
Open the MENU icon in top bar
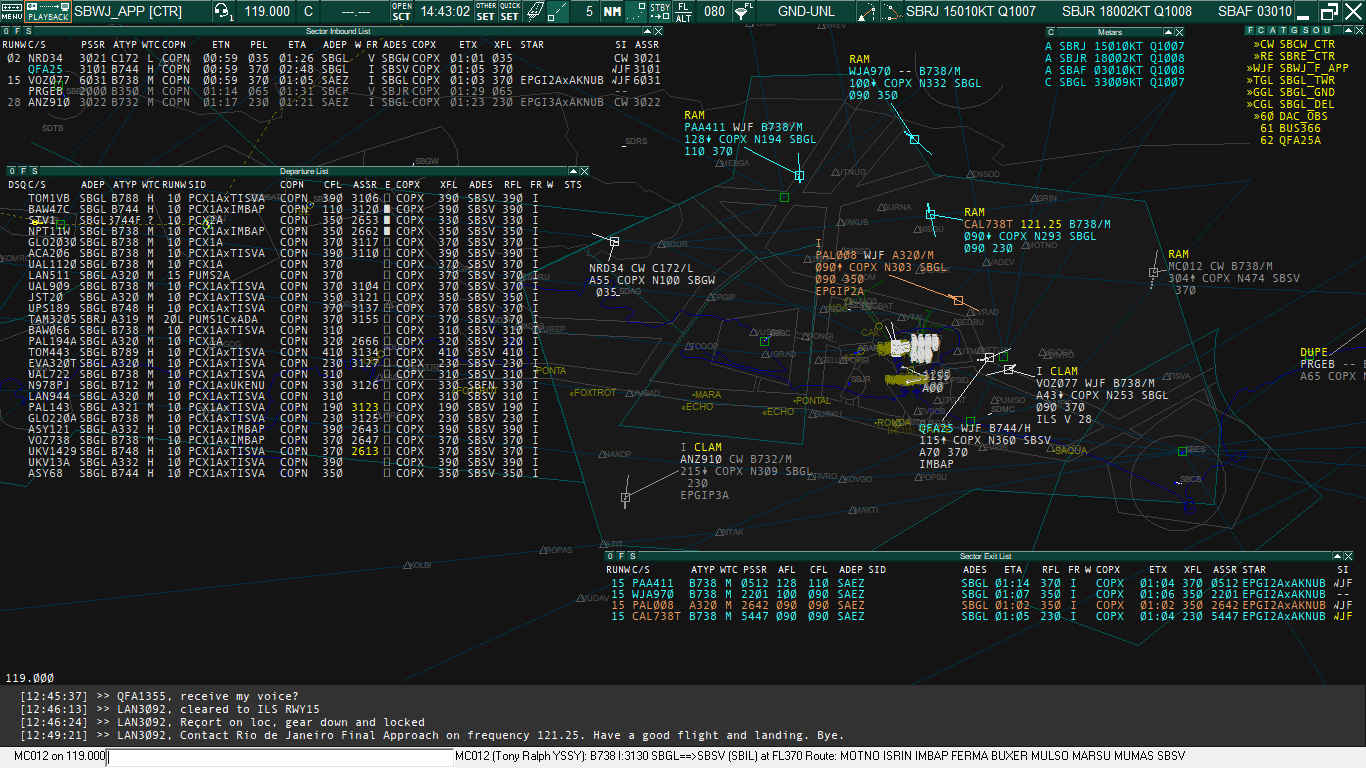pos(11,11)
